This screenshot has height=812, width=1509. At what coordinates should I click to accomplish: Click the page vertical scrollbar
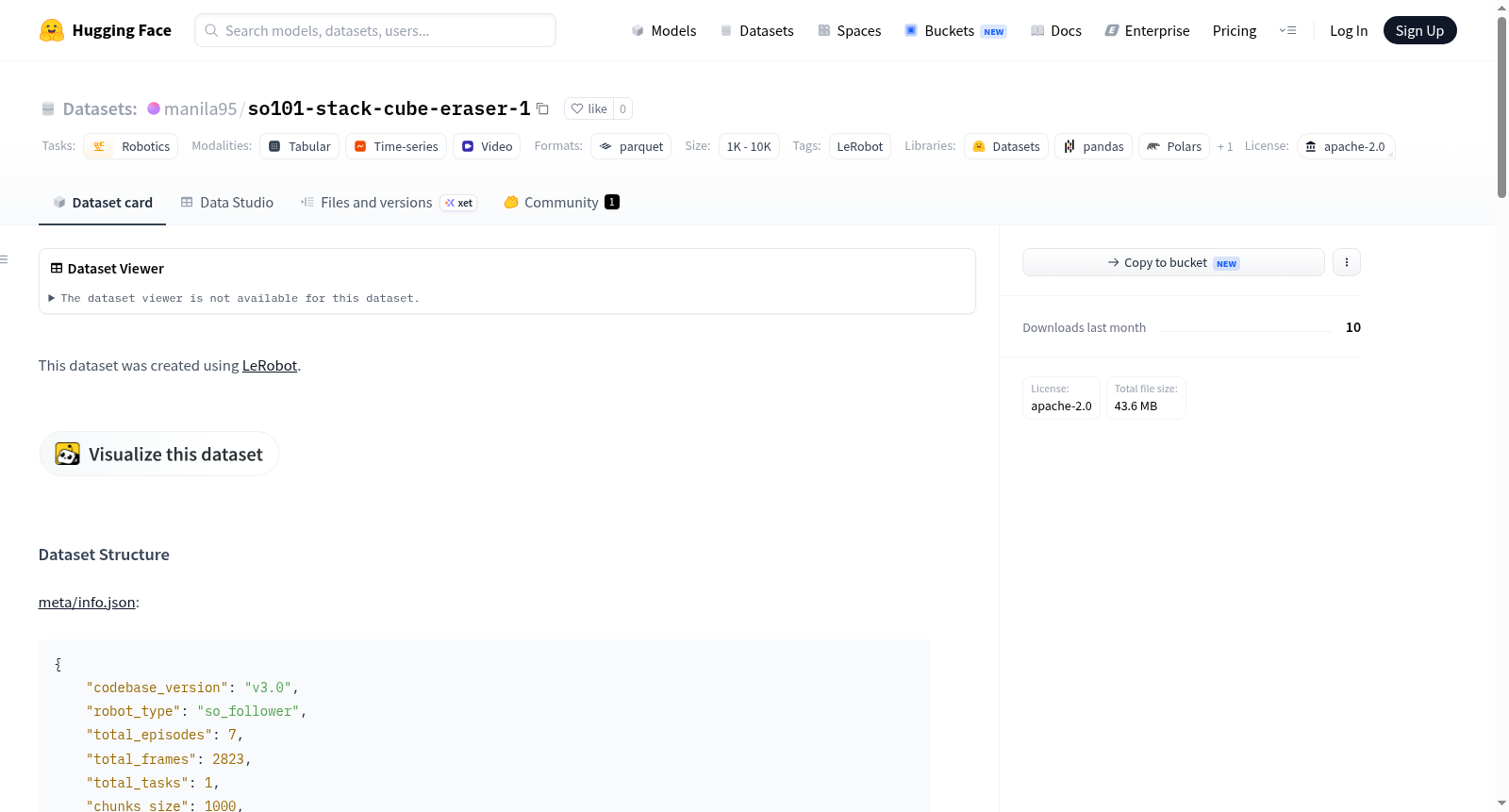click(x=1501, y=107)
